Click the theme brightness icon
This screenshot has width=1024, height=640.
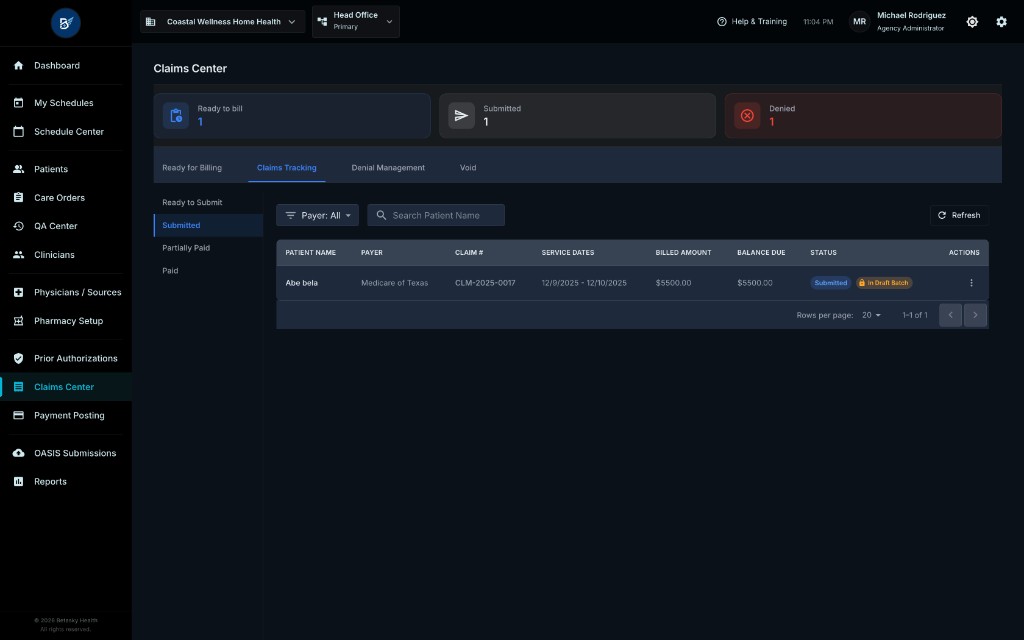pyautogui.click(x=972, y=22)
